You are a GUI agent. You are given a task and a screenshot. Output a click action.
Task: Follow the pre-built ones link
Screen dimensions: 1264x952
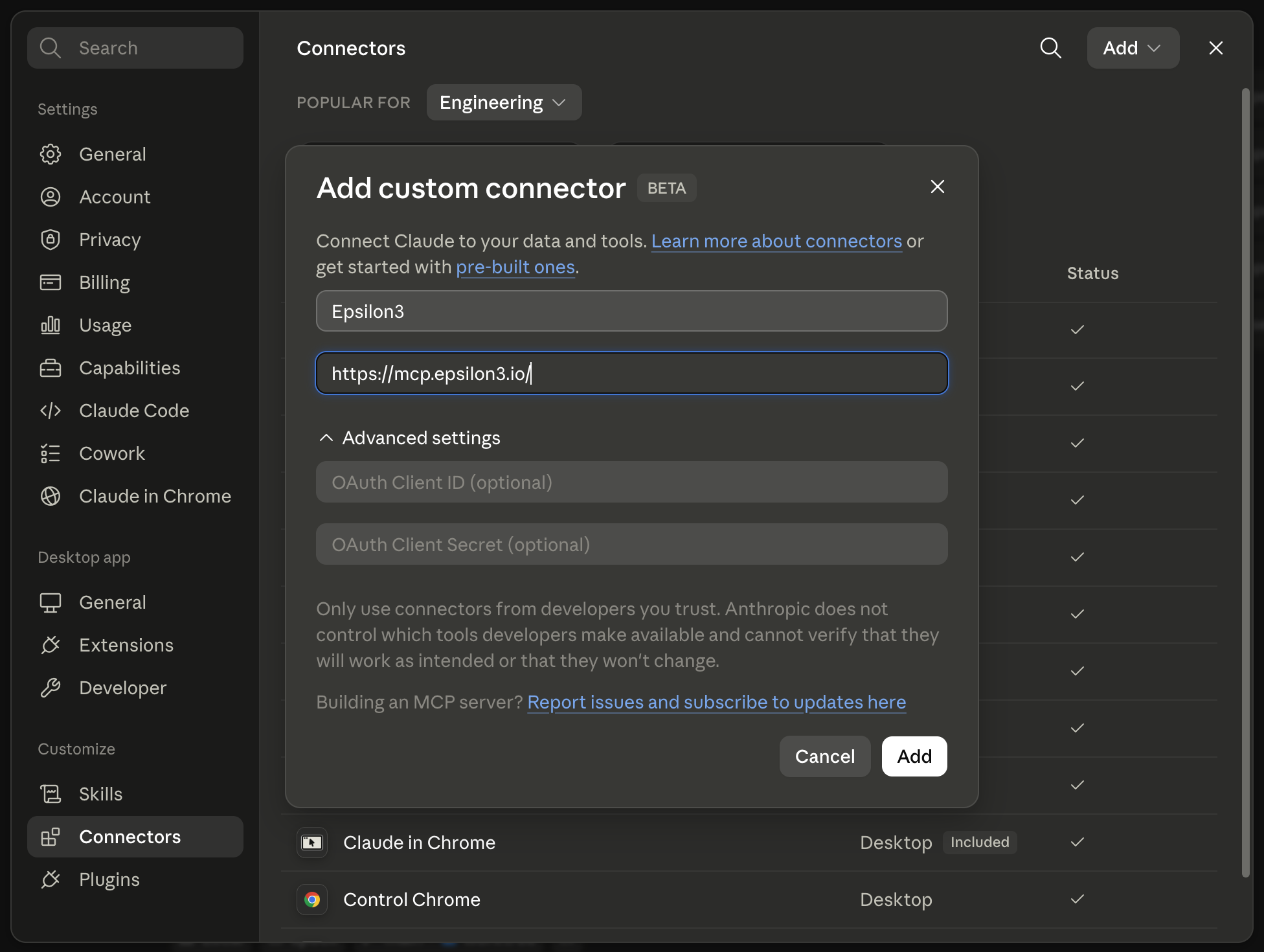point(515,267)
